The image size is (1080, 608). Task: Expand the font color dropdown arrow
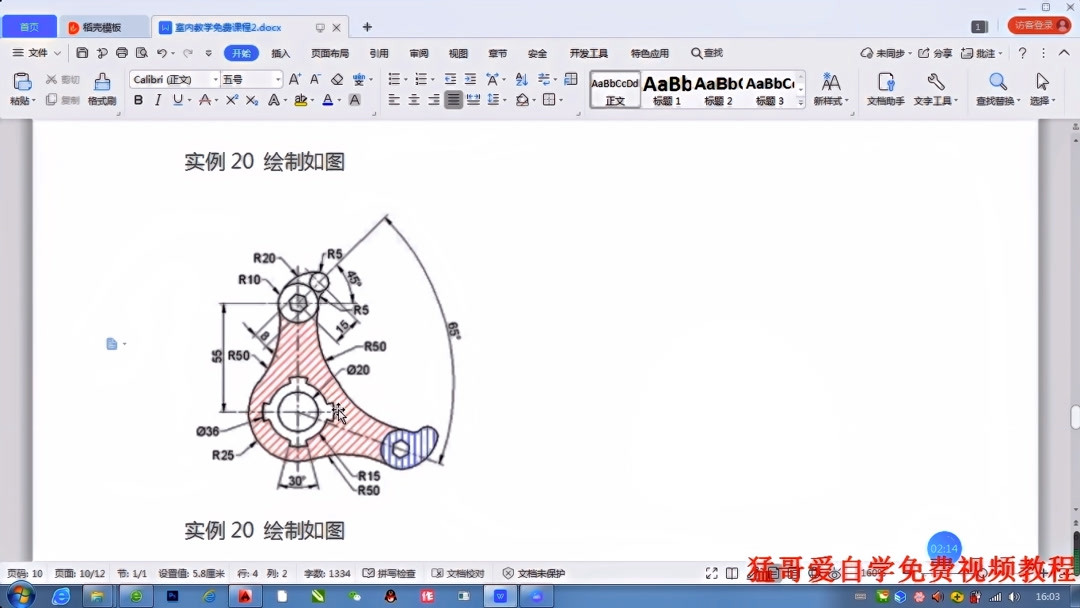339,100
